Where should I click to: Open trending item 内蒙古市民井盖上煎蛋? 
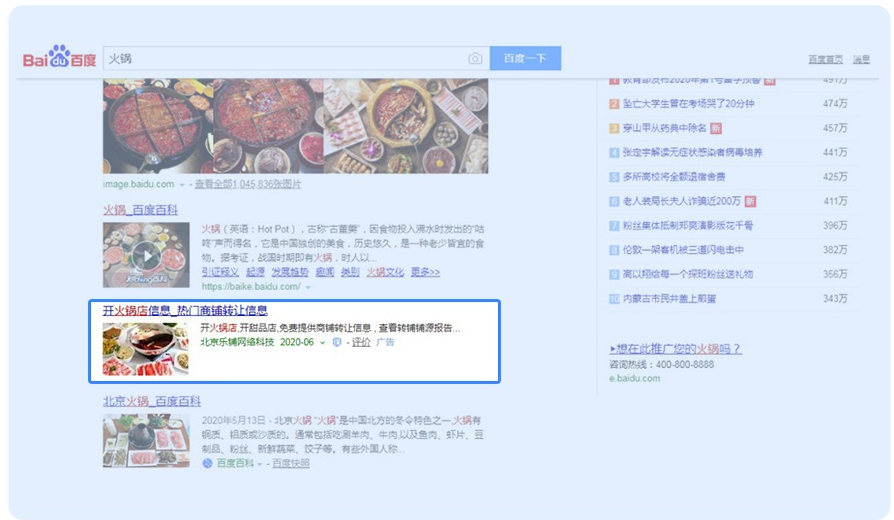click(669, 299)
